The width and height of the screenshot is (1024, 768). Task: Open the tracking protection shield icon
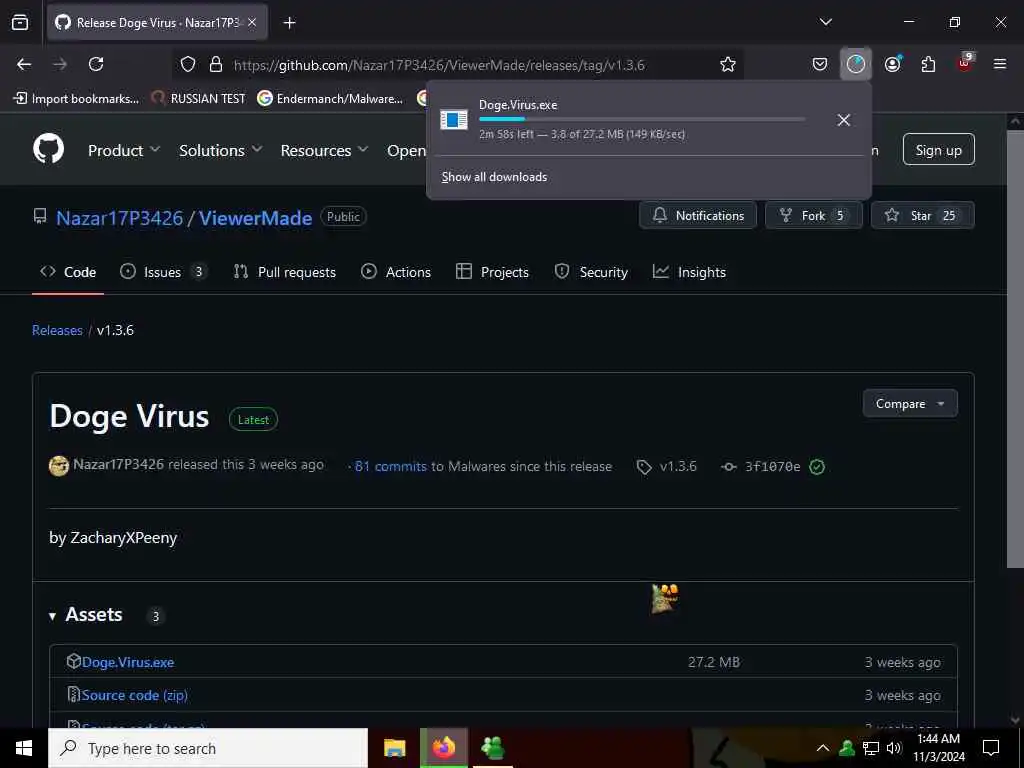(188, 64)
